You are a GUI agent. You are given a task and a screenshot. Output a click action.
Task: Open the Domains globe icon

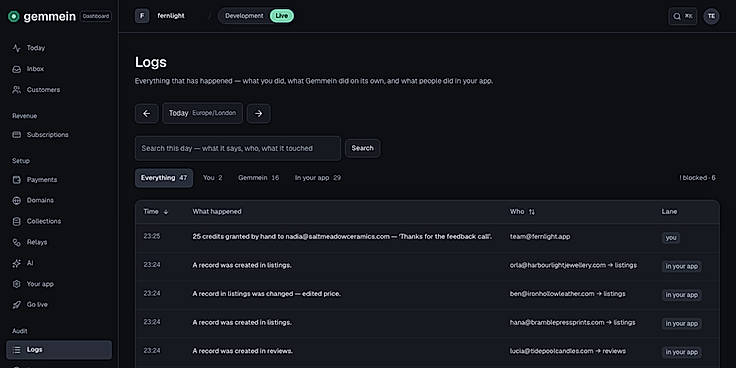click(16, 200)
